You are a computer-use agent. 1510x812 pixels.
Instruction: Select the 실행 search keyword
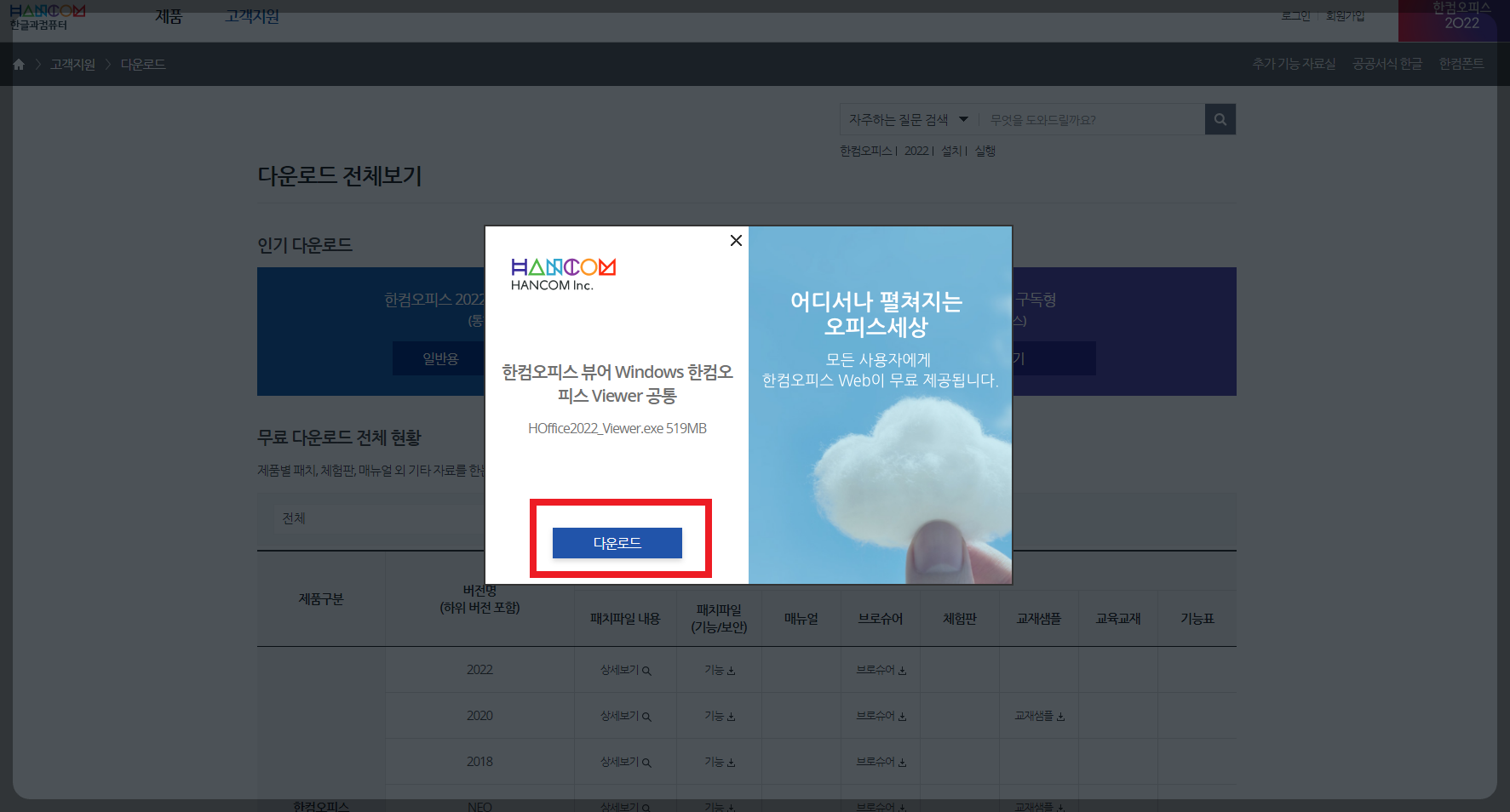985,151
